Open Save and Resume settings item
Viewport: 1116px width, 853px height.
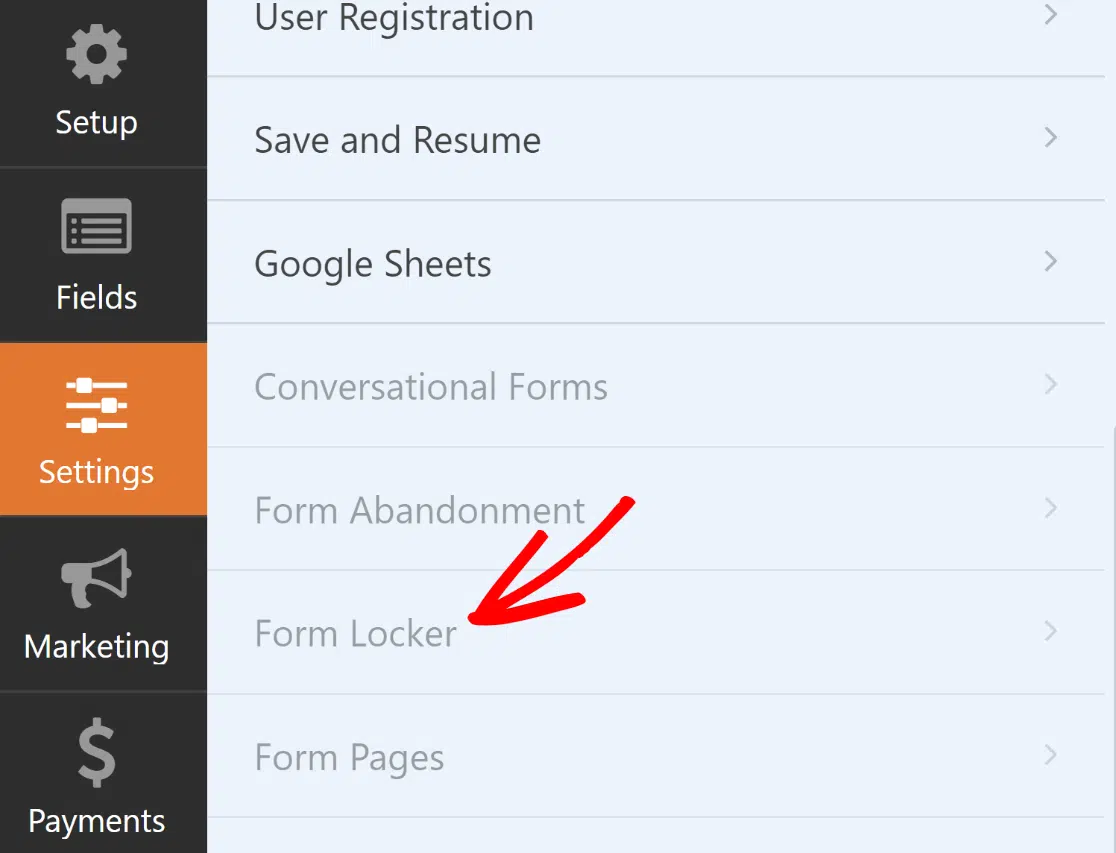(656, 139)
